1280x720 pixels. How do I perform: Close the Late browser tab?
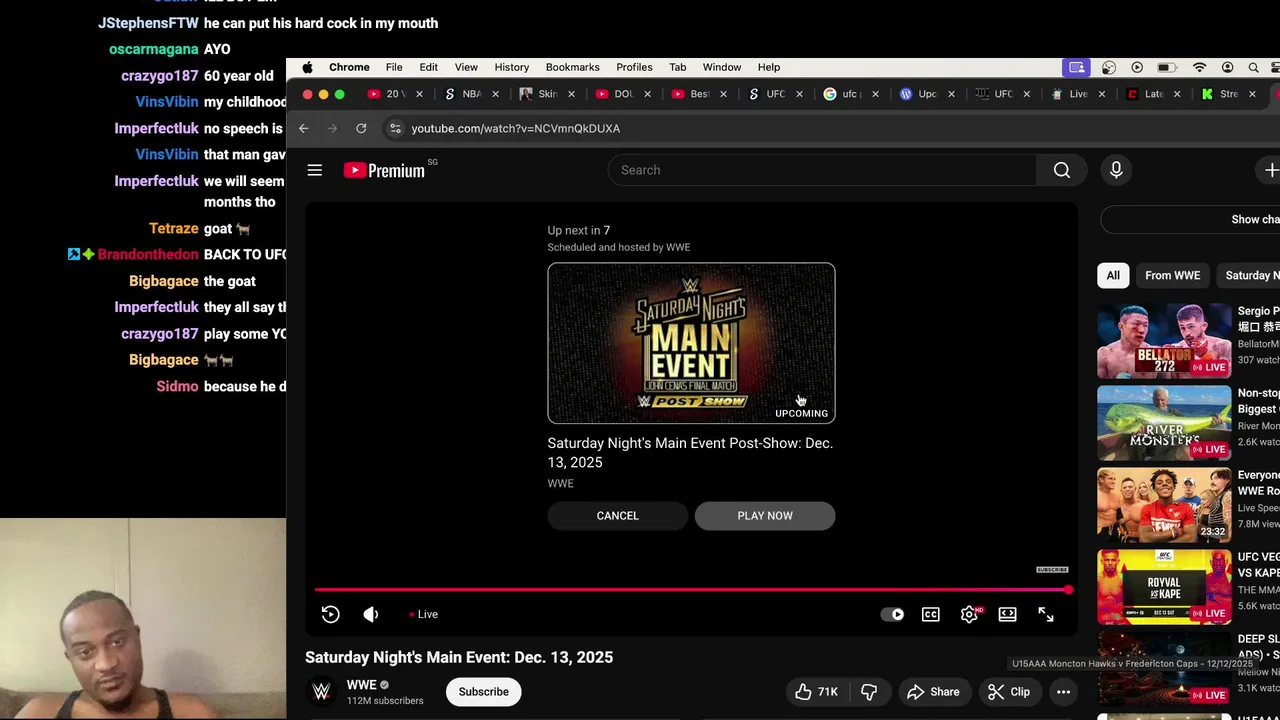click(1177, 94)
